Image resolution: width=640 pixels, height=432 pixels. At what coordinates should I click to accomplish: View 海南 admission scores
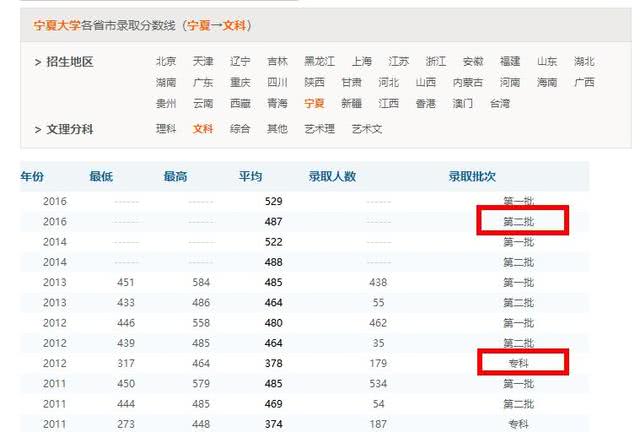coord(547,82)
